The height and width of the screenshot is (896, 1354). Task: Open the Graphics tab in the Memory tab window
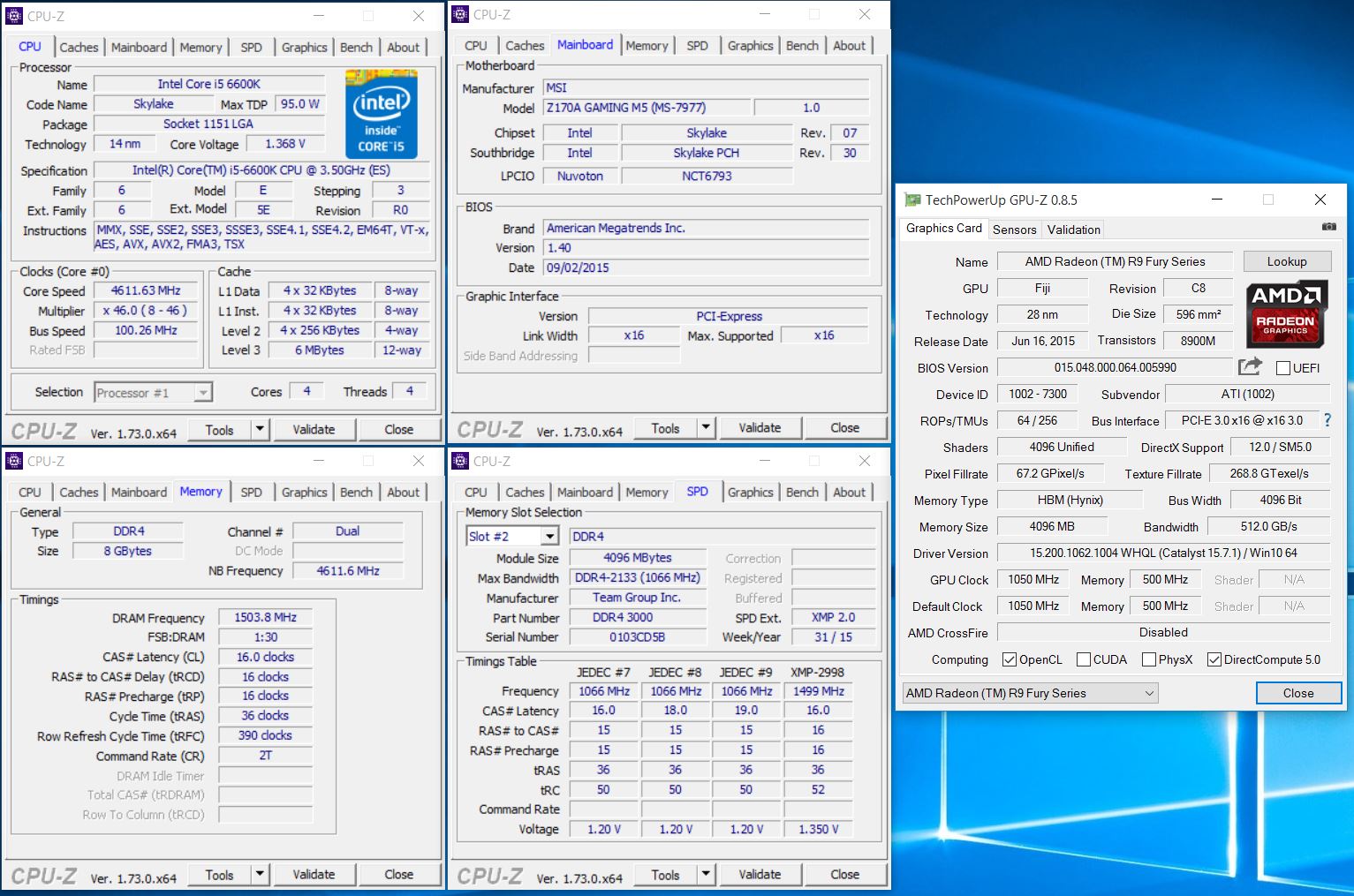click(304, 493)
